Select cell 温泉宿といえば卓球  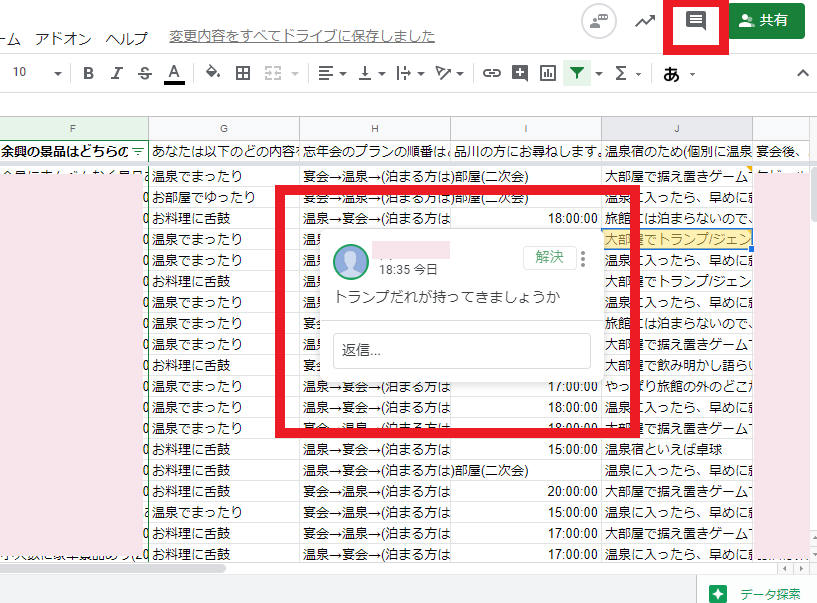(677, 449)
